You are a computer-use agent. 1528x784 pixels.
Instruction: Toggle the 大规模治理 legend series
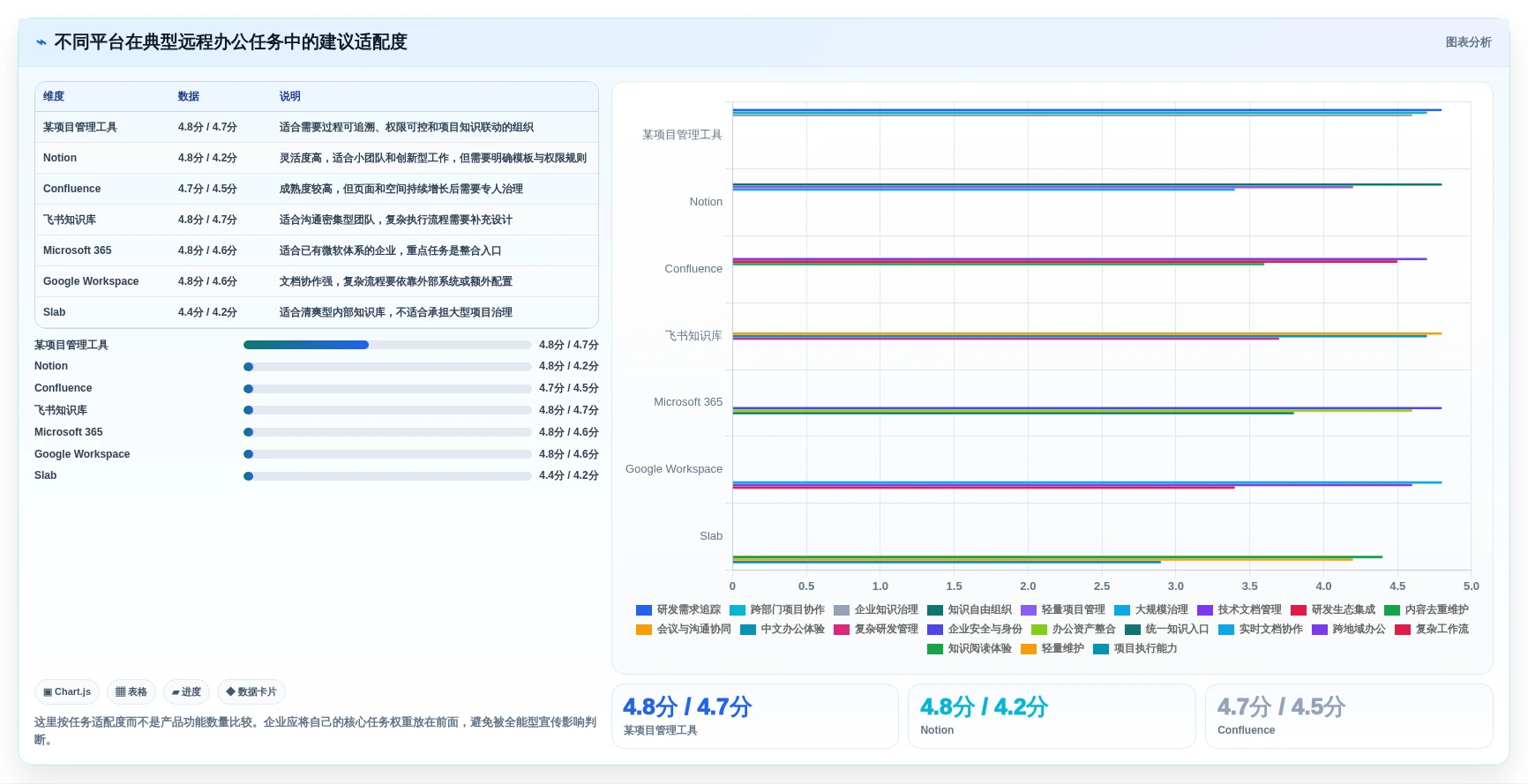click(1151, 609)
